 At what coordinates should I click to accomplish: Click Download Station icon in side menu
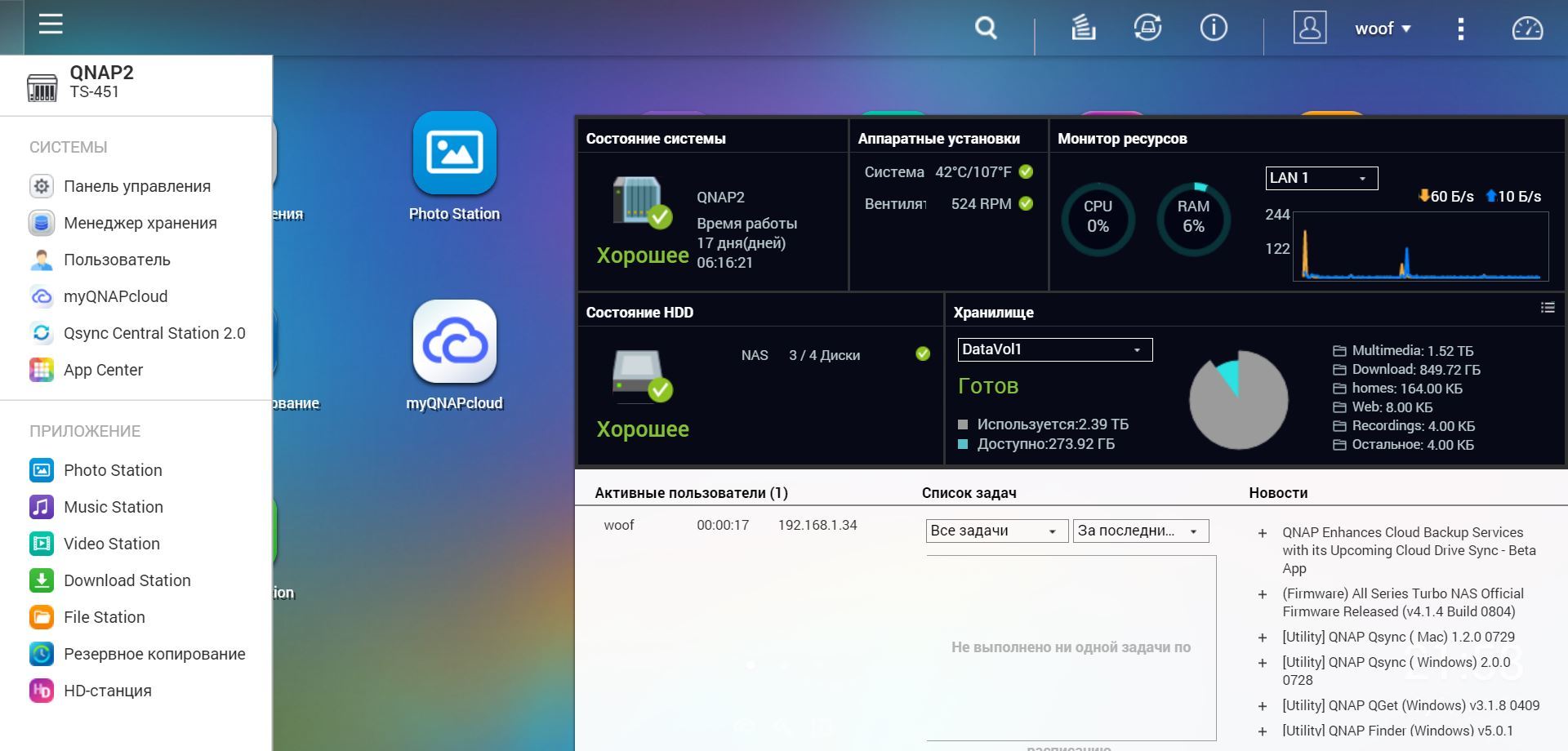[42, 580]
